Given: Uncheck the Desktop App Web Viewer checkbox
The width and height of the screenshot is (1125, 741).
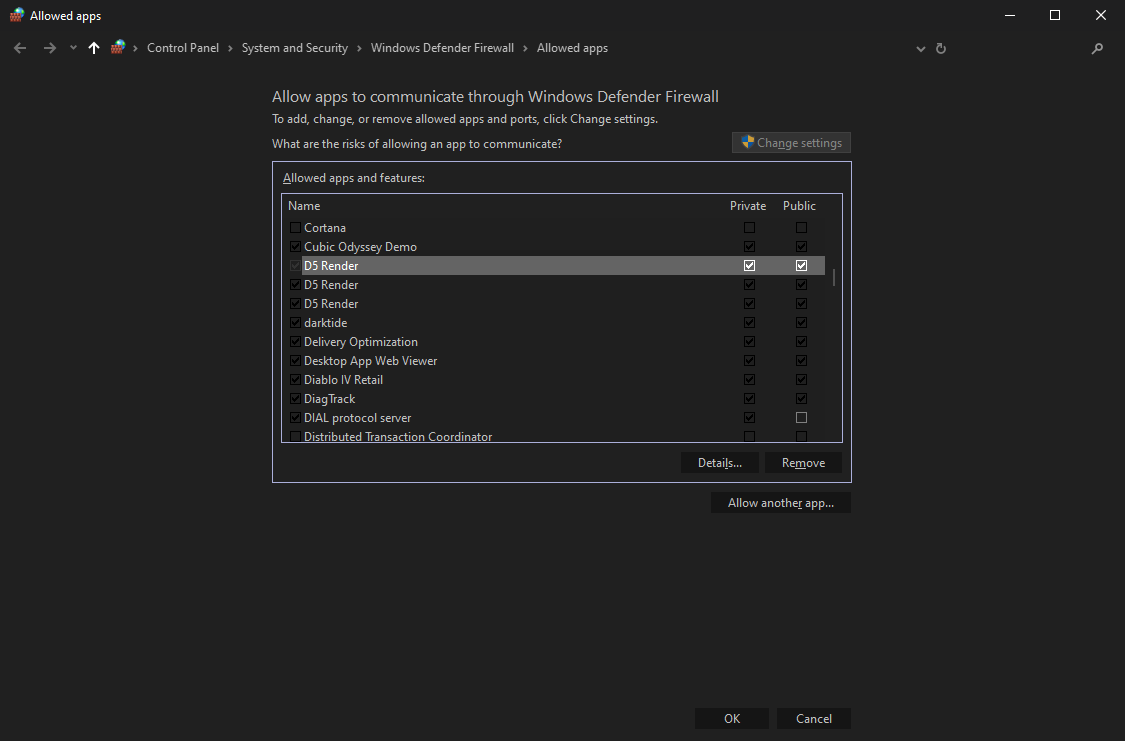Looking at the screenshot, I should (295, 361).
